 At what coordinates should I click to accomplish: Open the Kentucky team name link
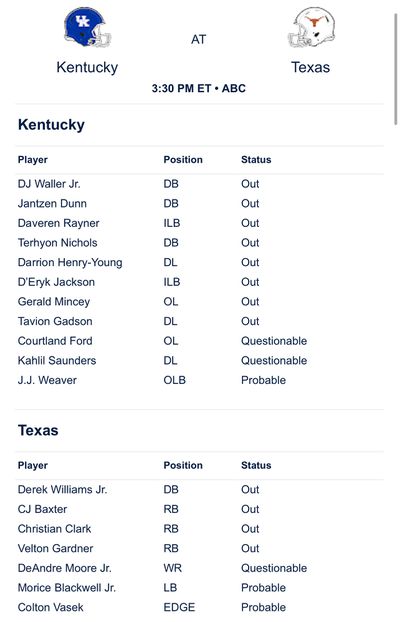pos(87,67)
